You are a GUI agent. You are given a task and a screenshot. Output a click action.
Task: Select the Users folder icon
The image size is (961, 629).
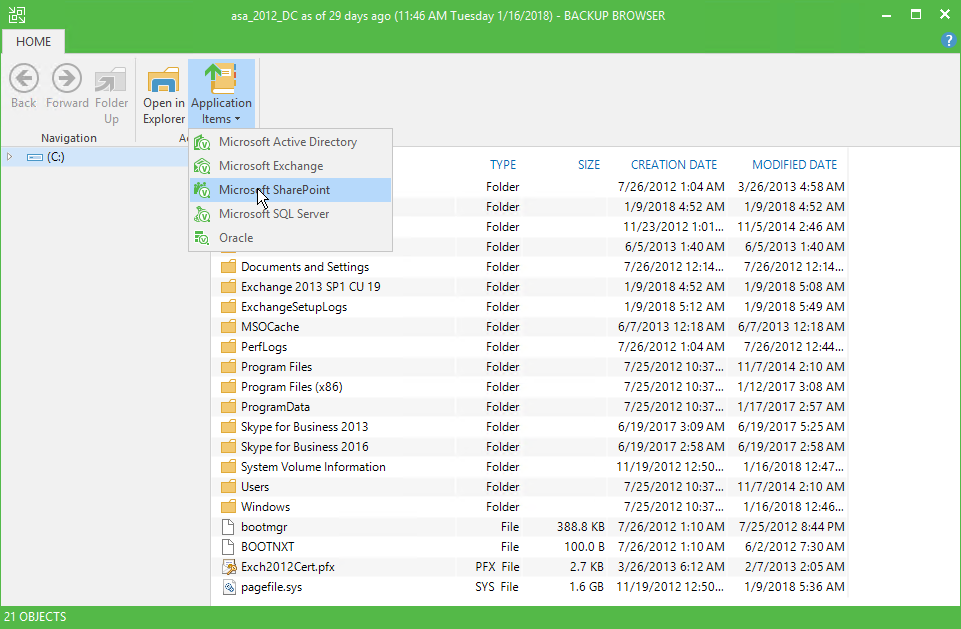[x=228, y=487]
